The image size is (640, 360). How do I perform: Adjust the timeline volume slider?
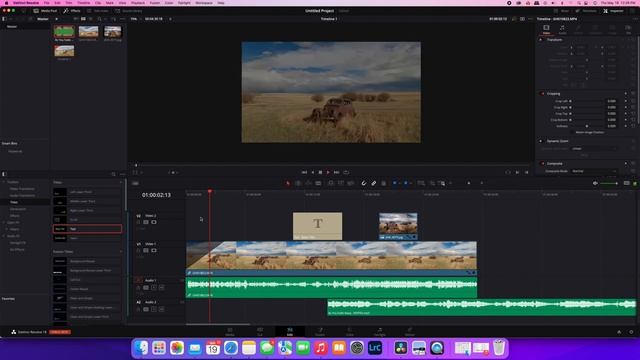609,183
